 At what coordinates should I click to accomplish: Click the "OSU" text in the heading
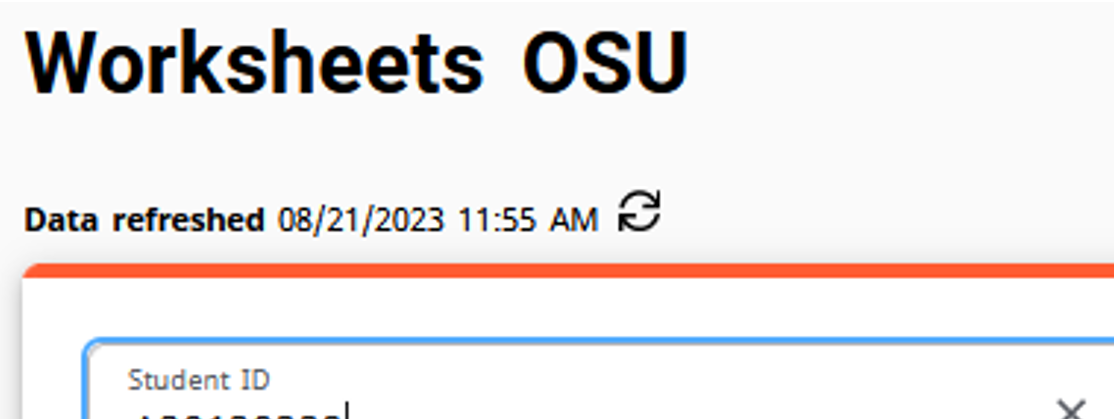point(605,64)
